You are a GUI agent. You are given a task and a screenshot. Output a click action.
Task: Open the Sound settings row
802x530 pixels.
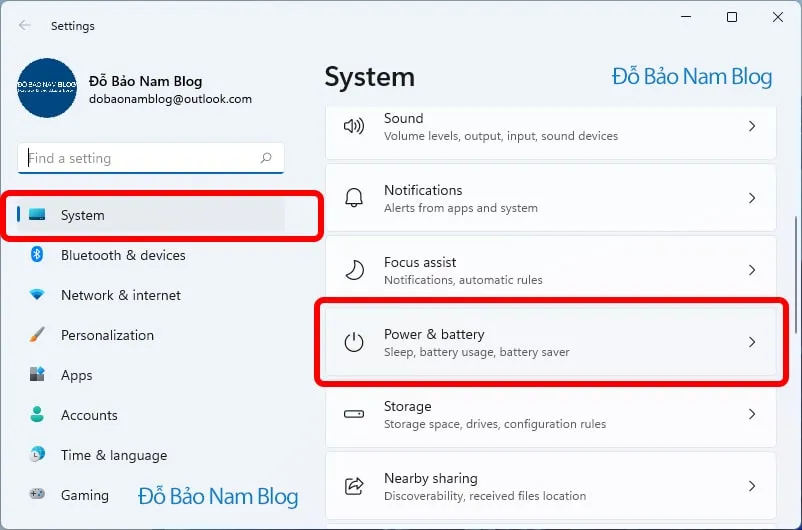coord(550,132)
